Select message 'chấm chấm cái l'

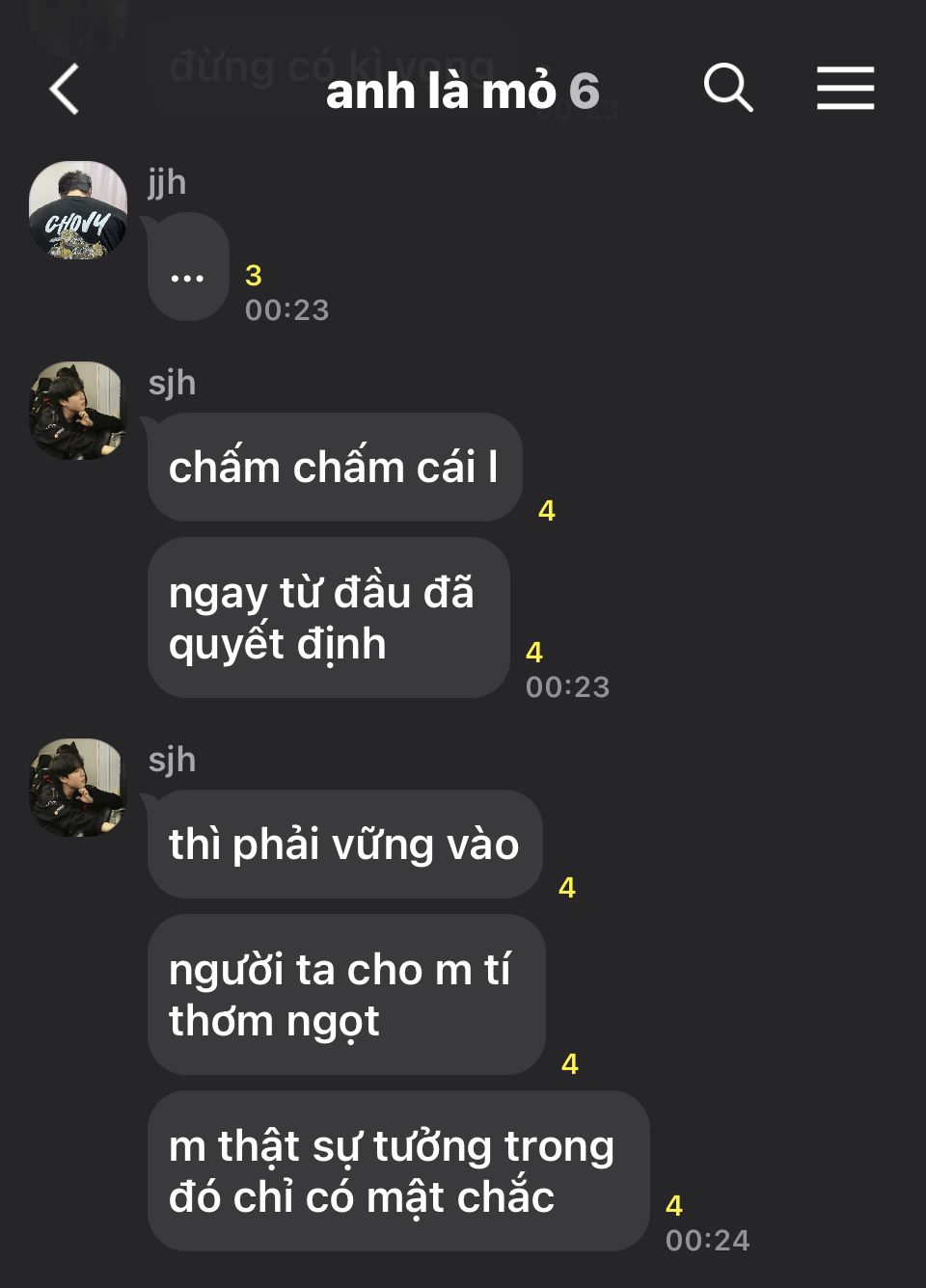tap(335, 468)
